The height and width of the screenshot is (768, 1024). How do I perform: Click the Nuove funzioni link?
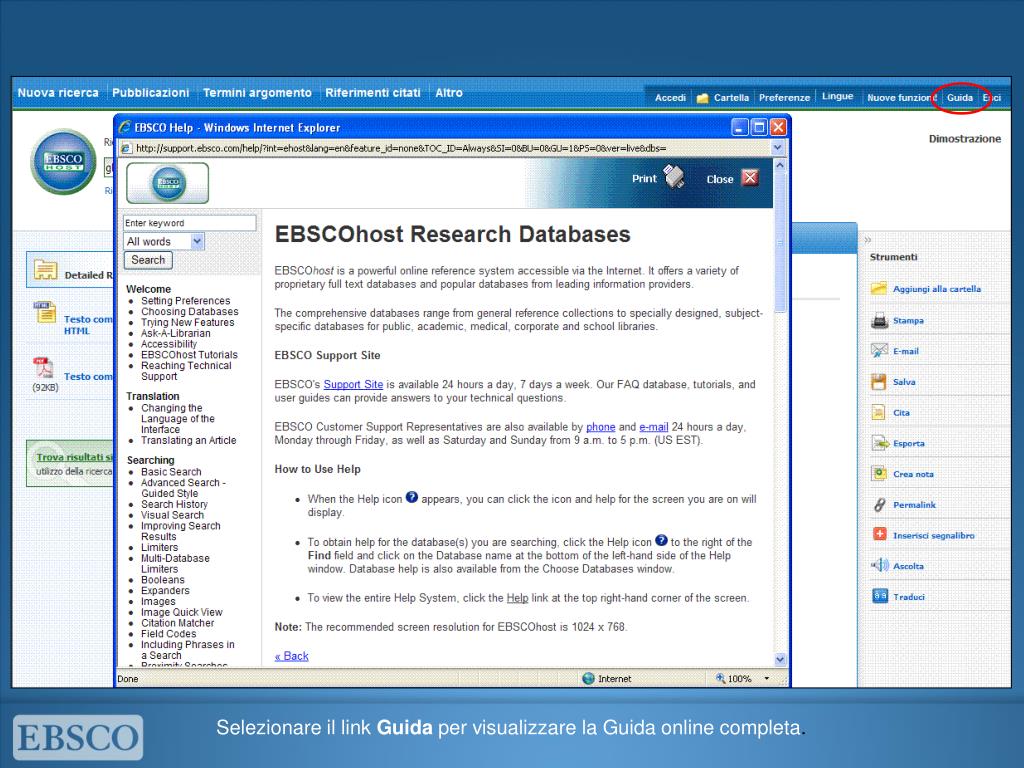click(901, 97)
